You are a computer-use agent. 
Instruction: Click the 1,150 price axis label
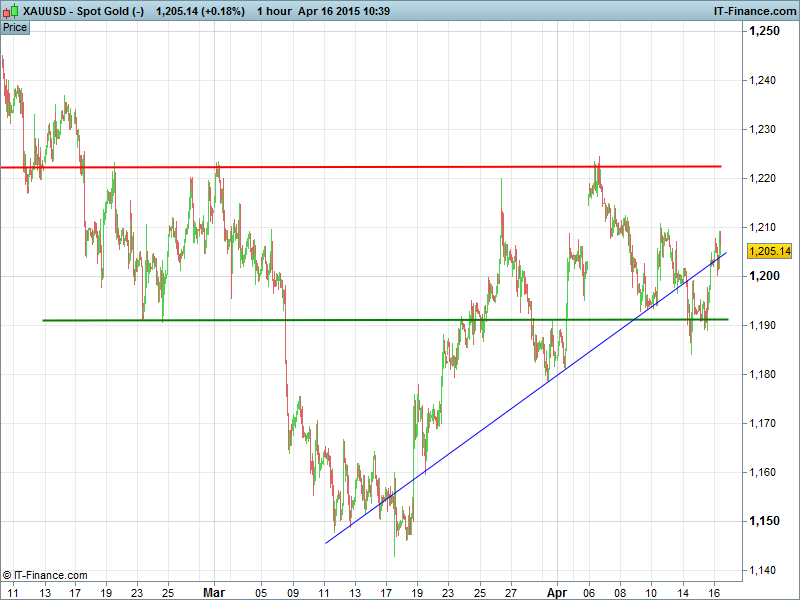[765, 522]
